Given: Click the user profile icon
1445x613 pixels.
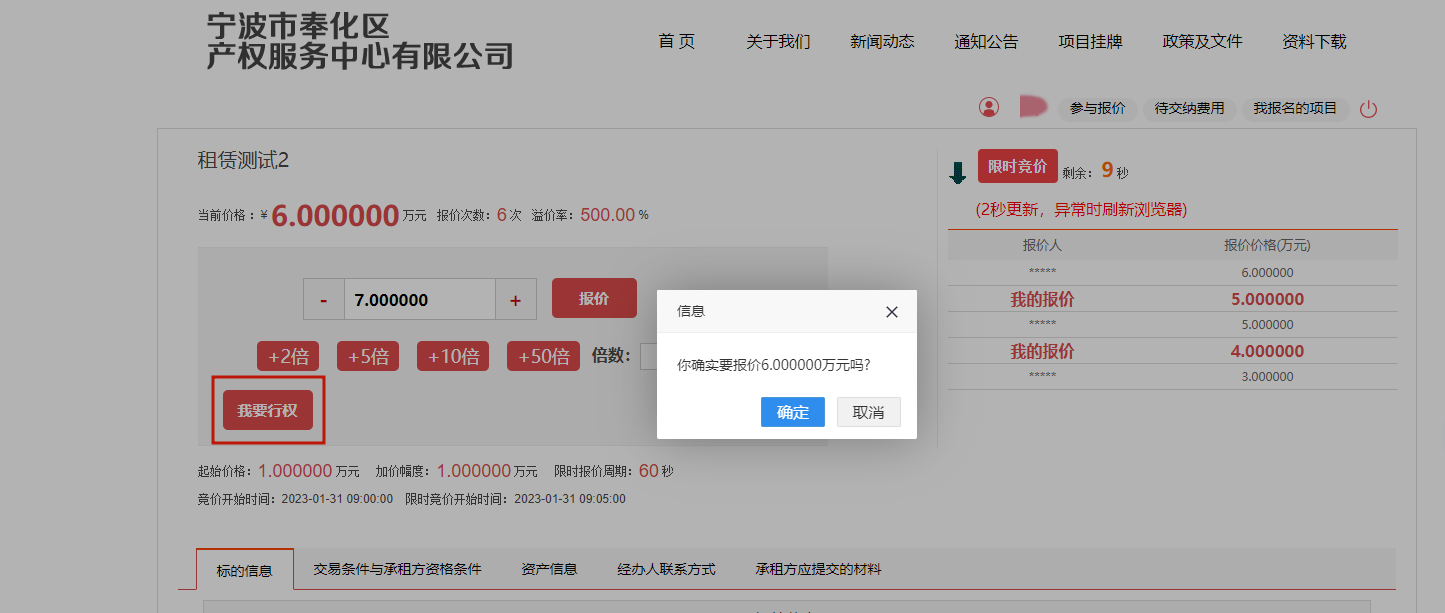Looking at the screenshot, I should click(989, 107).
